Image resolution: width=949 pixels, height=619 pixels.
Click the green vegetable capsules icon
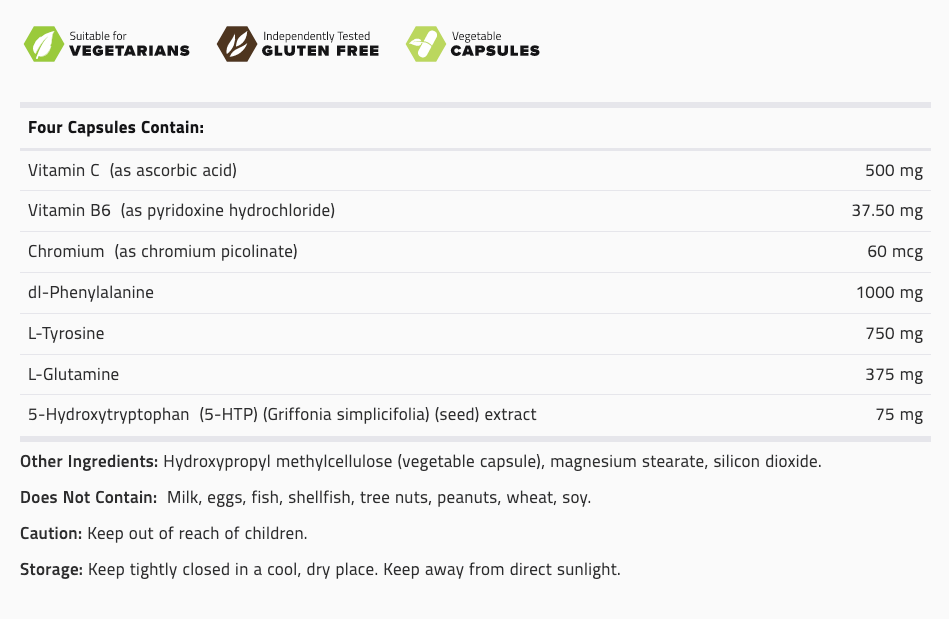[x=425, y=44]
